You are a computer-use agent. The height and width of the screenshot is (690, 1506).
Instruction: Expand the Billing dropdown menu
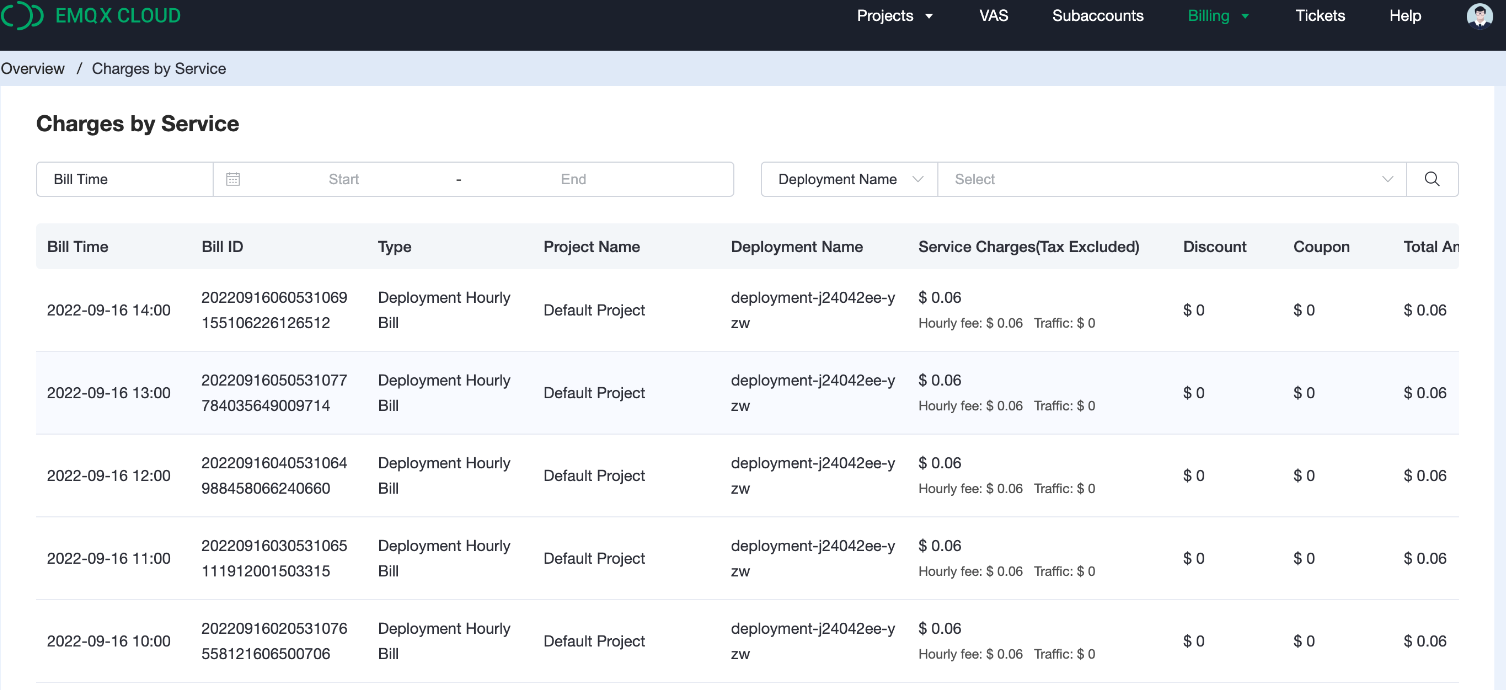click(x=1218, y=16)
